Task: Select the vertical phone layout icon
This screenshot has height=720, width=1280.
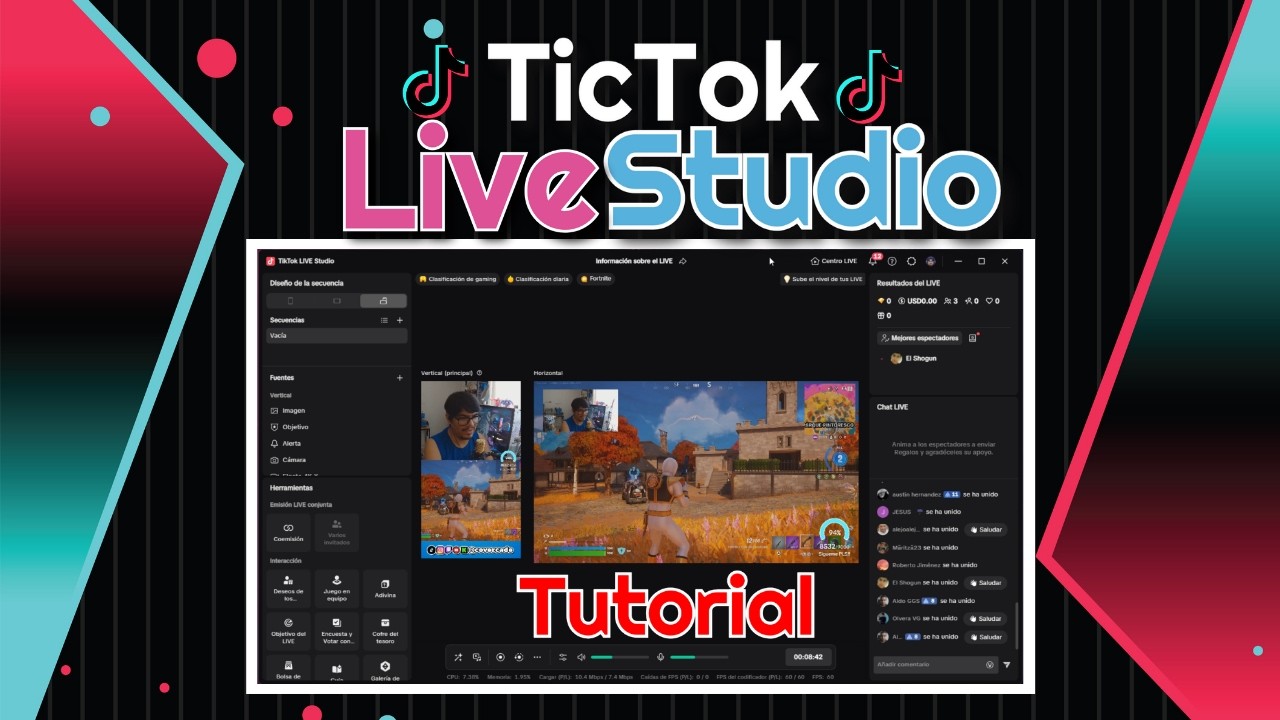Action: (290, 301)
